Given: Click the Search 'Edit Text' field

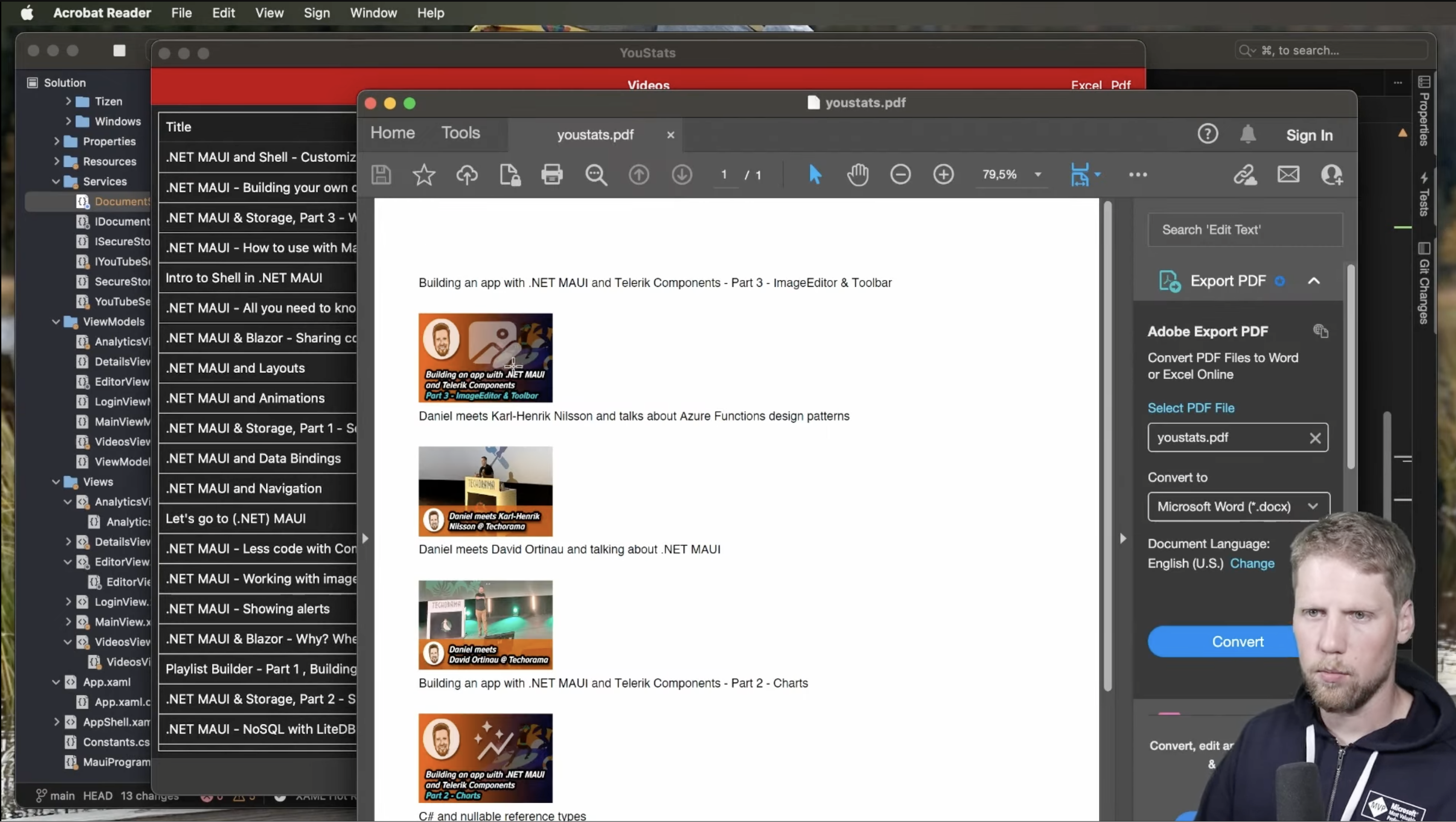Looking at the screenshot, I should 1245,230.
